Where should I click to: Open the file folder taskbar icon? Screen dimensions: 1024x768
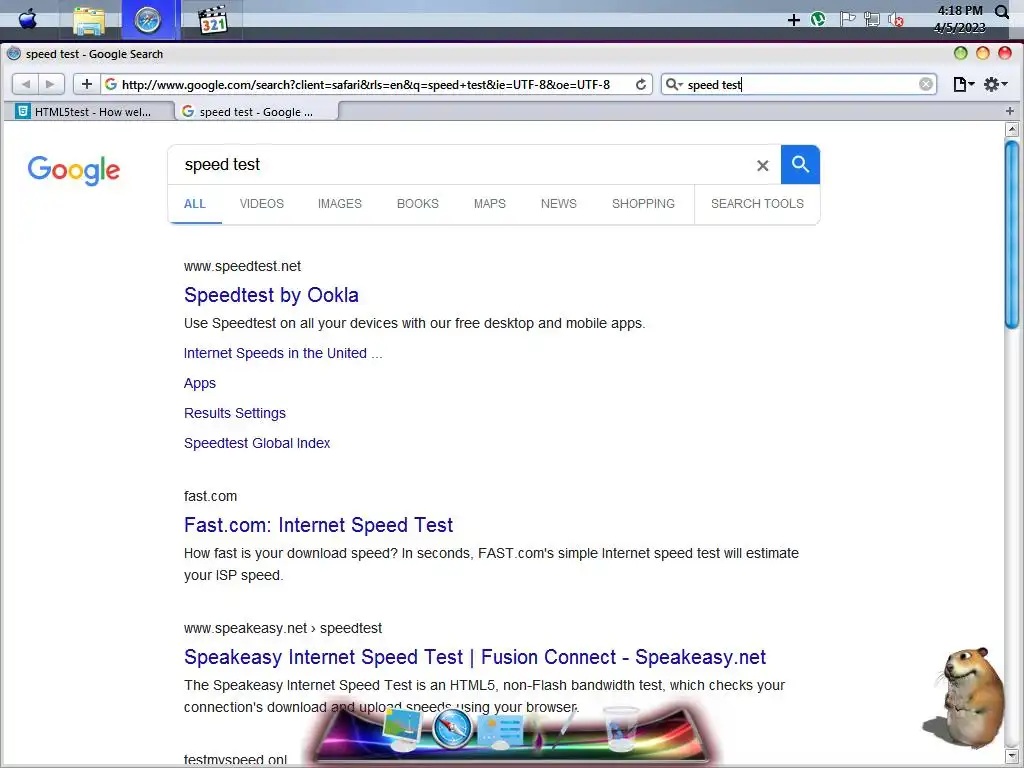click(x=89, y=20)
